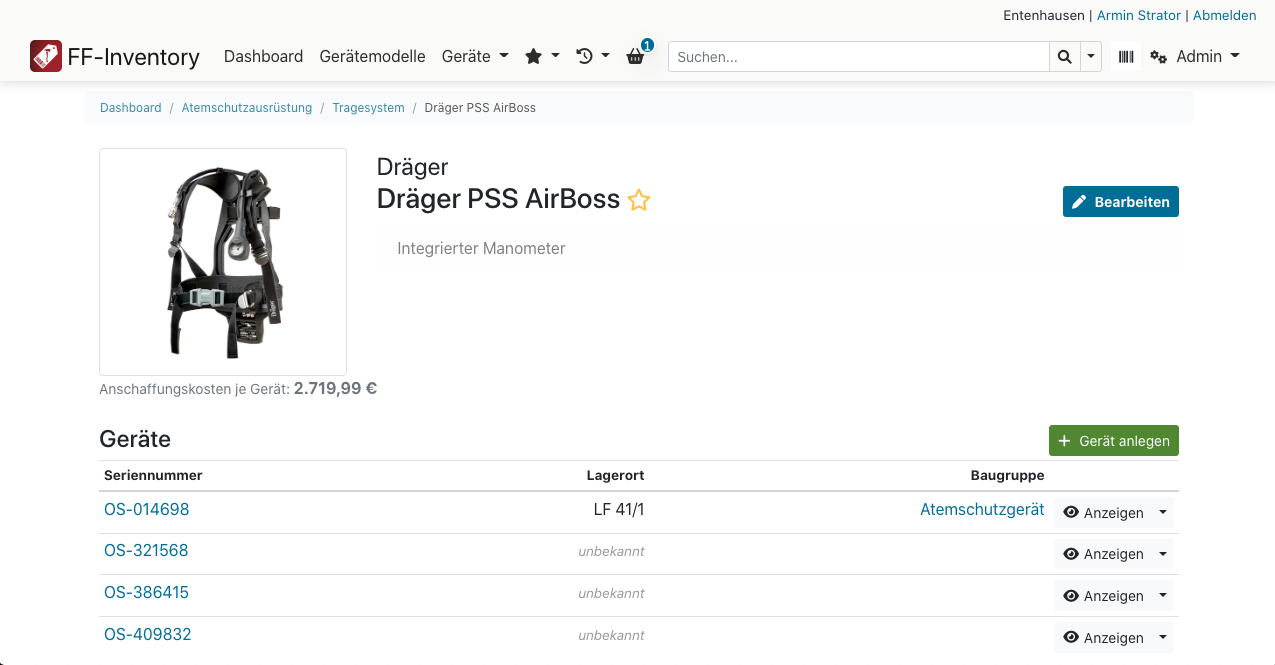Open the history clock menu
Image resolution: width=1275 pixels, height=665 pixels.
tap(592, 57)
